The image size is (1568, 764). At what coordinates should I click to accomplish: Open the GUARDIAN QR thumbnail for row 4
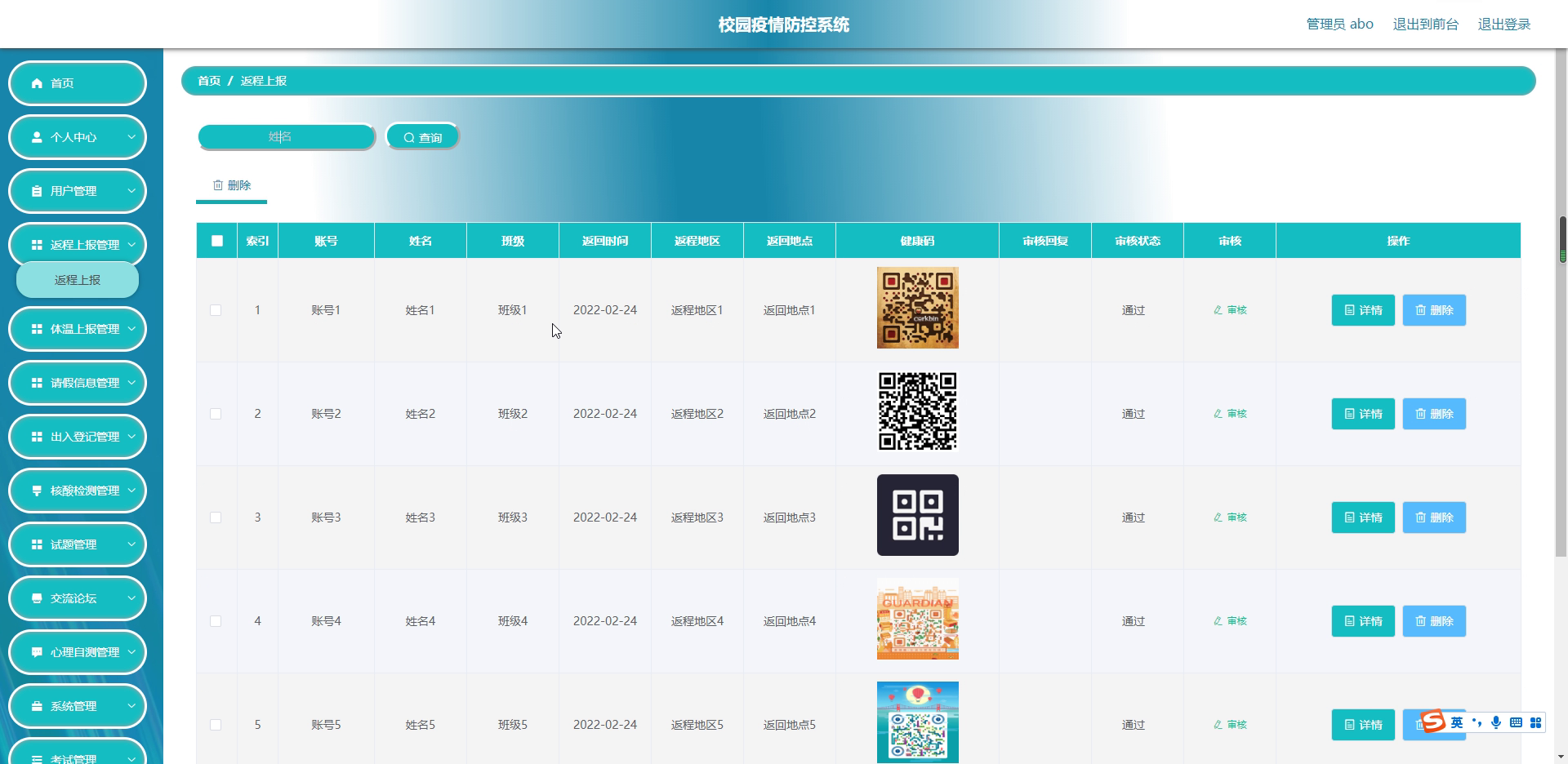coord(918,619)
